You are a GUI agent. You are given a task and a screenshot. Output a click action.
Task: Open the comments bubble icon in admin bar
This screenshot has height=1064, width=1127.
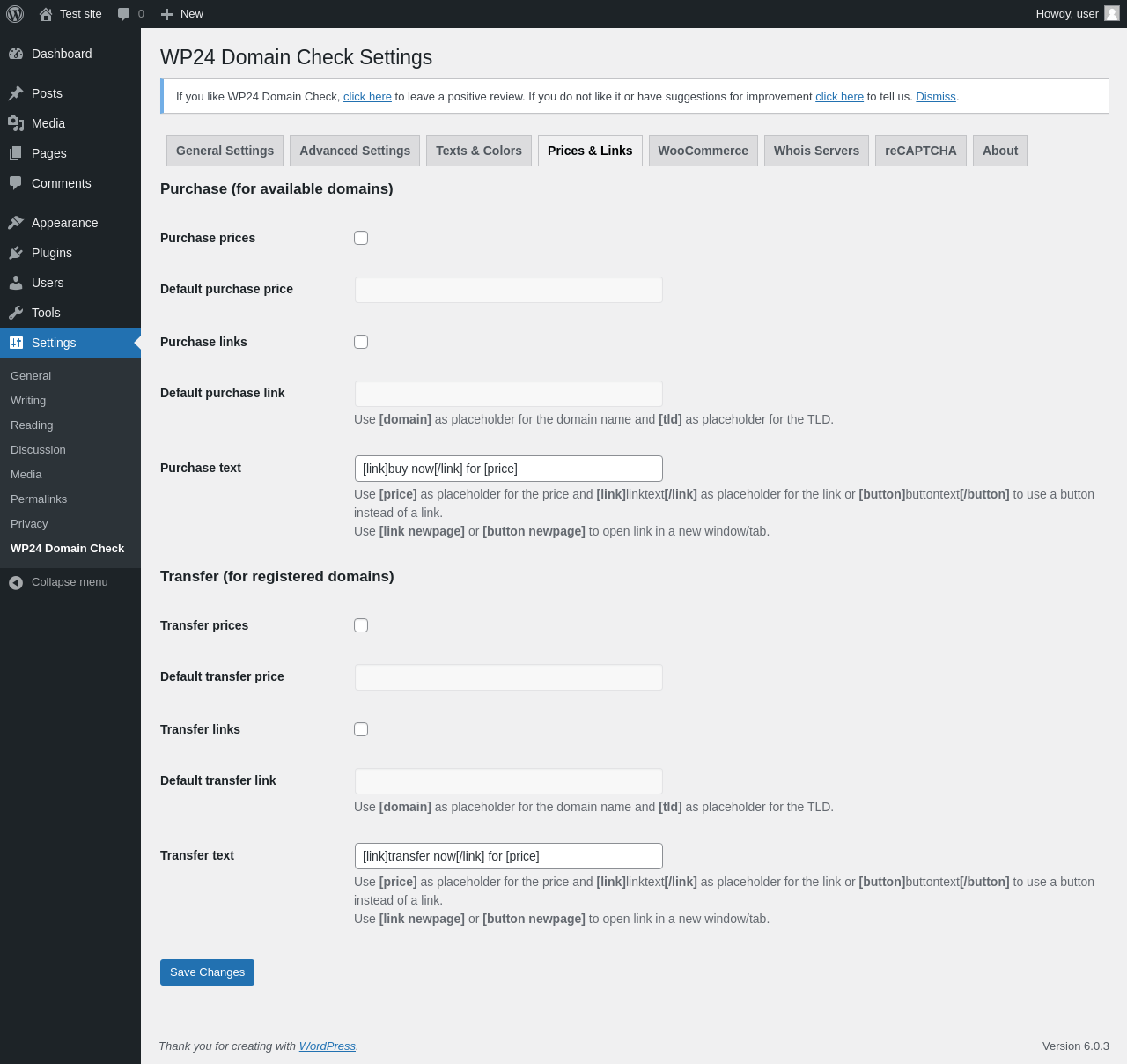[124, 14]
